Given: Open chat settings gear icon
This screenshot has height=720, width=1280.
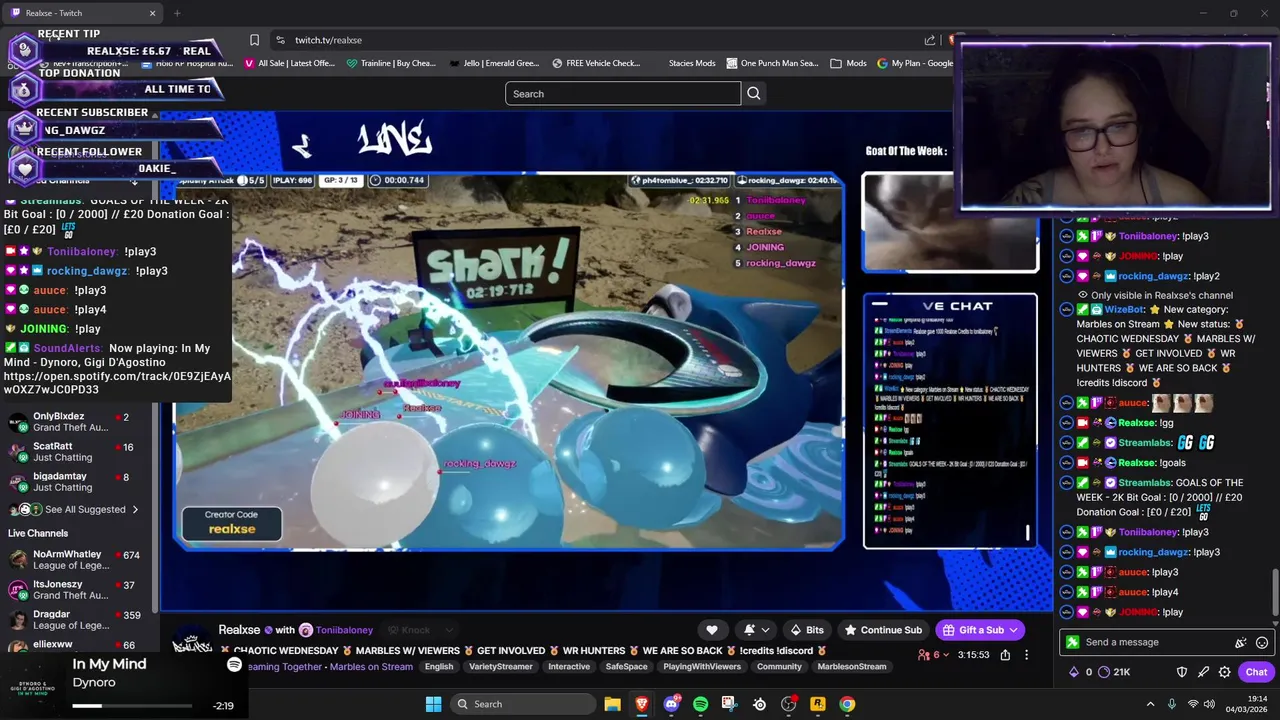Looking at the screenshot, I should 1224,672.
